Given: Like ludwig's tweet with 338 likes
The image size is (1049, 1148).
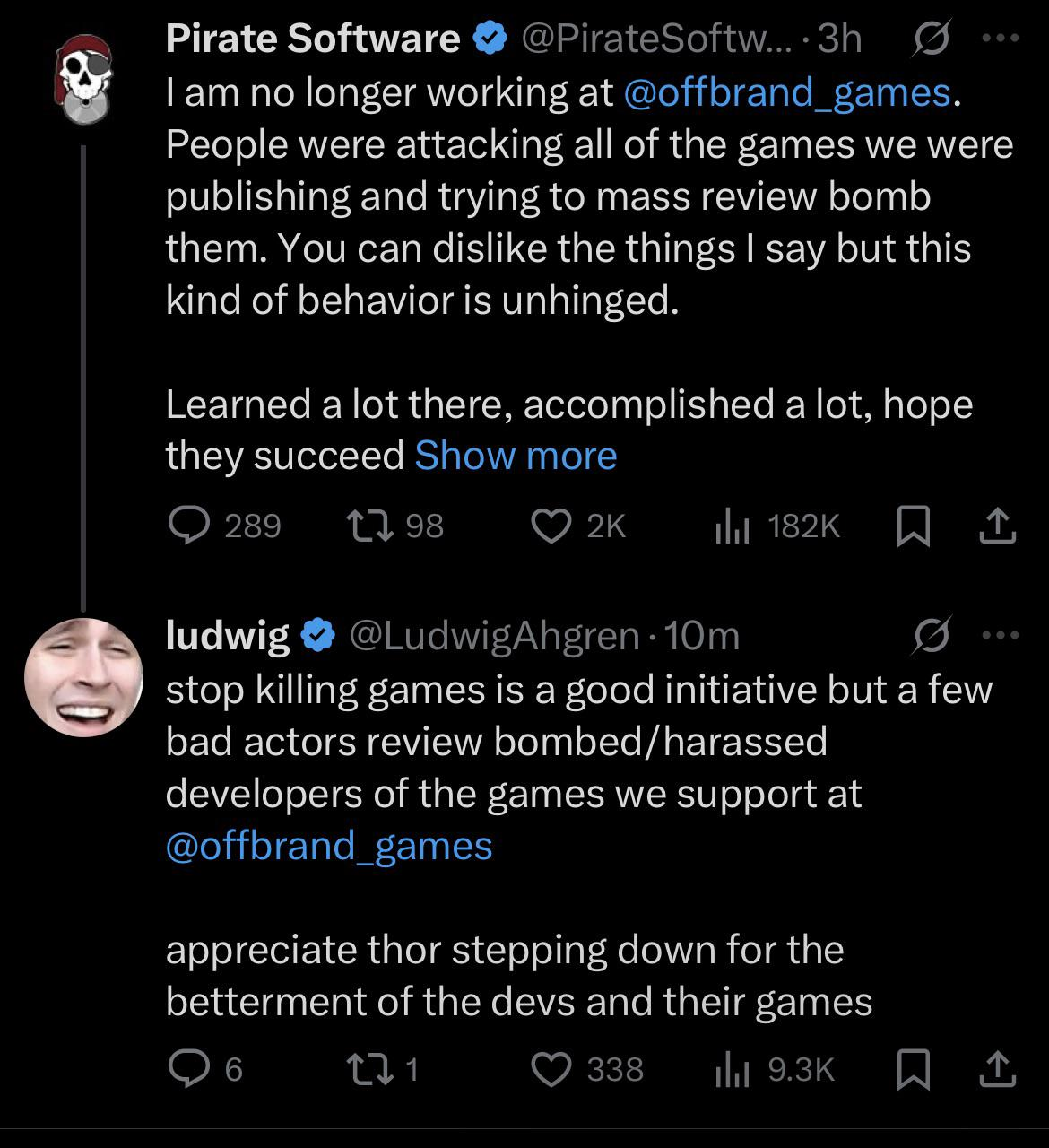Looking at the screenshot, I should 587,1069.
